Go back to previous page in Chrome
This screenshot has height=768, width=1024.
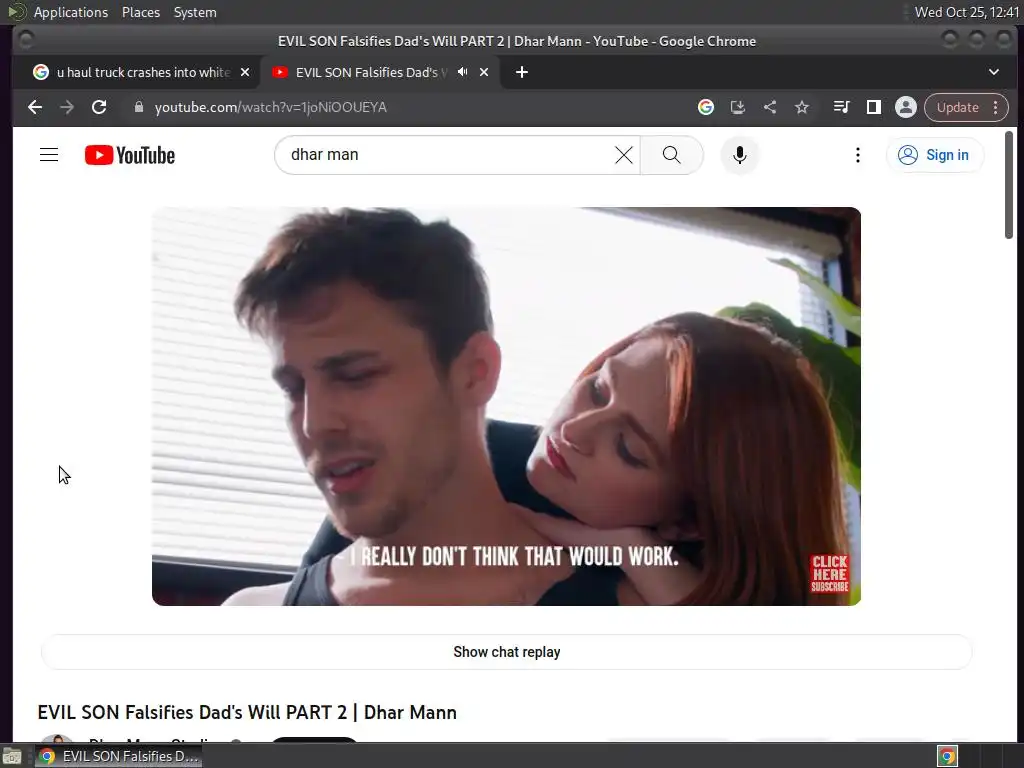click(35, 107)
